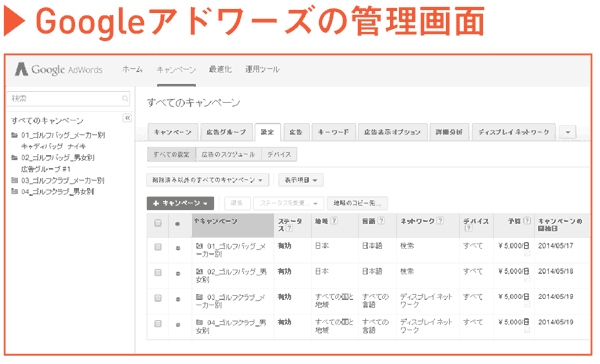This screenshot has width=600, height=364.
Task: Select the すべての設定 sub-tab
Action: (171, 155)
